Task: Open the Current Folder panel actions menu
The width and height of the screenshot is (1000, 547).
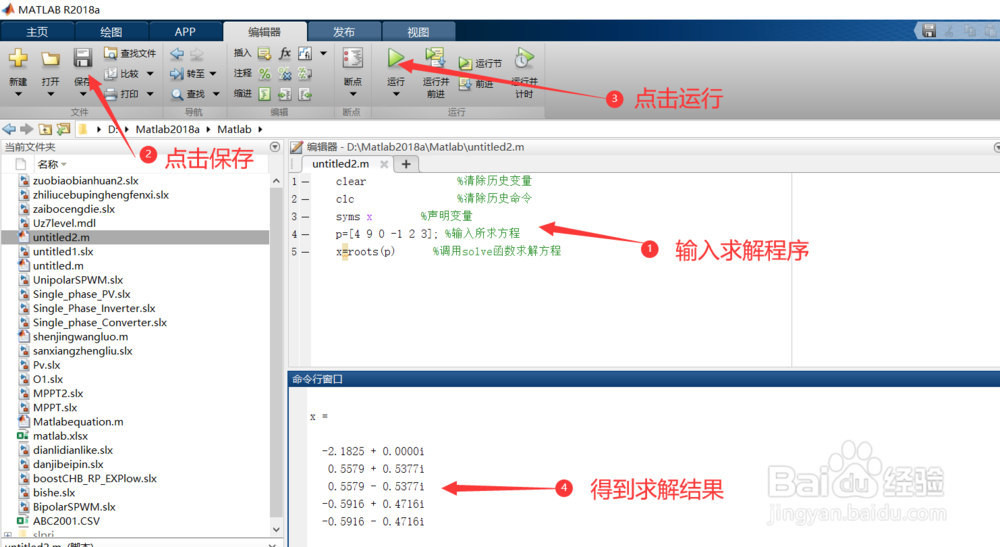Action: point(275,147)
